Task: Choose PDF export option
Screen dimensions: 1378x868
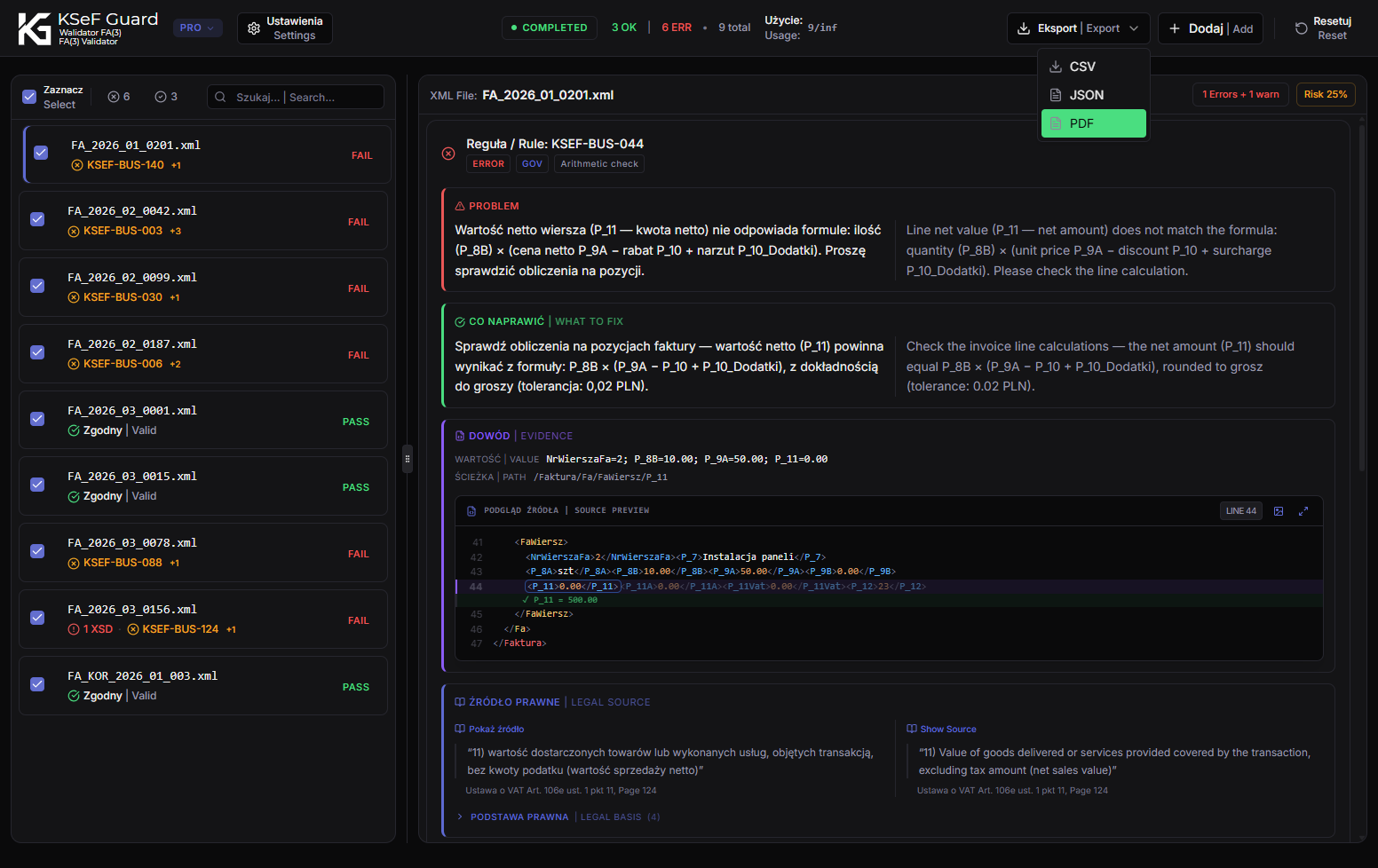Action: (1094, 123)
